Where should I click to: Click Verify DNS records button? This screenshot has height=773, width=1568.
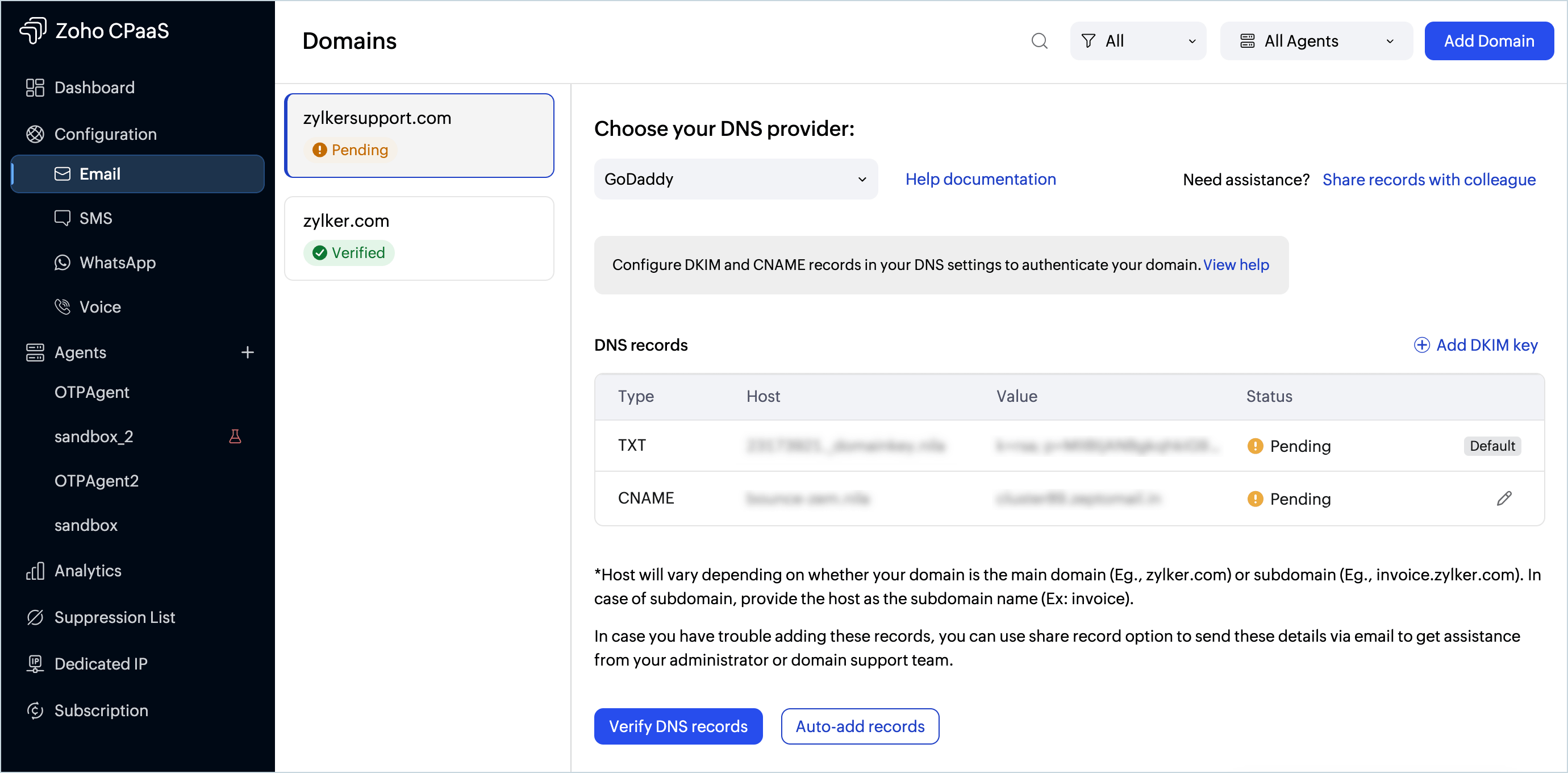click(678, 726)
